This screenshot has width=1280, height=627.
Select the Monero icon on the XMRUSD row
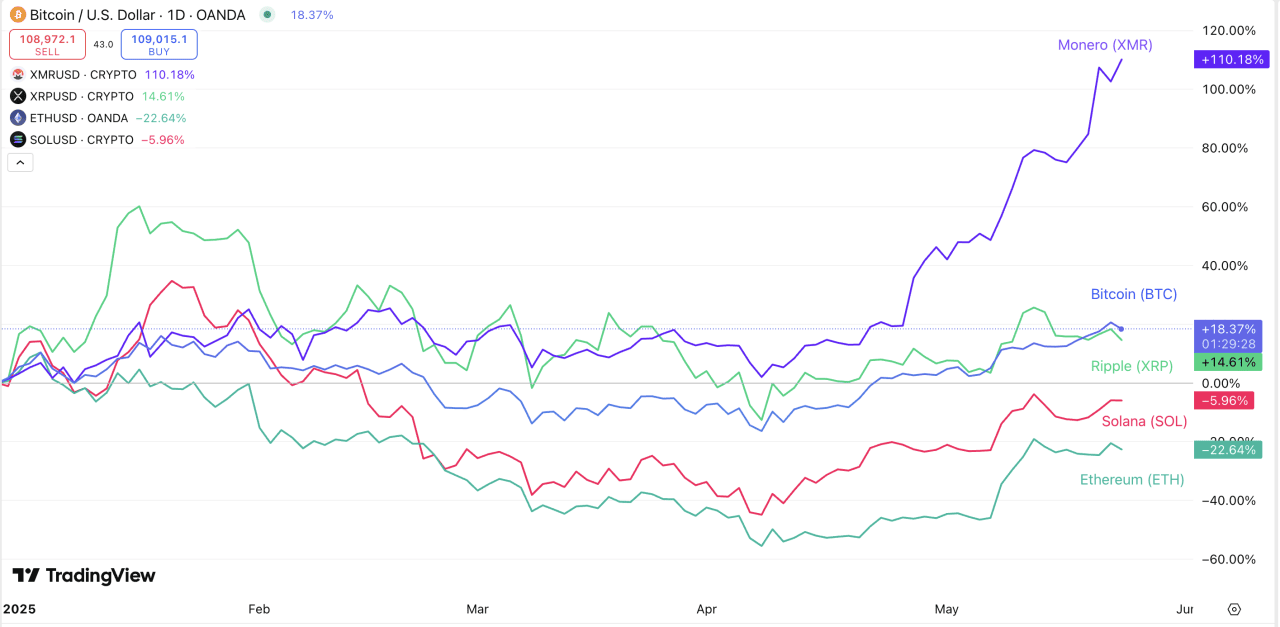coord(16,74)
